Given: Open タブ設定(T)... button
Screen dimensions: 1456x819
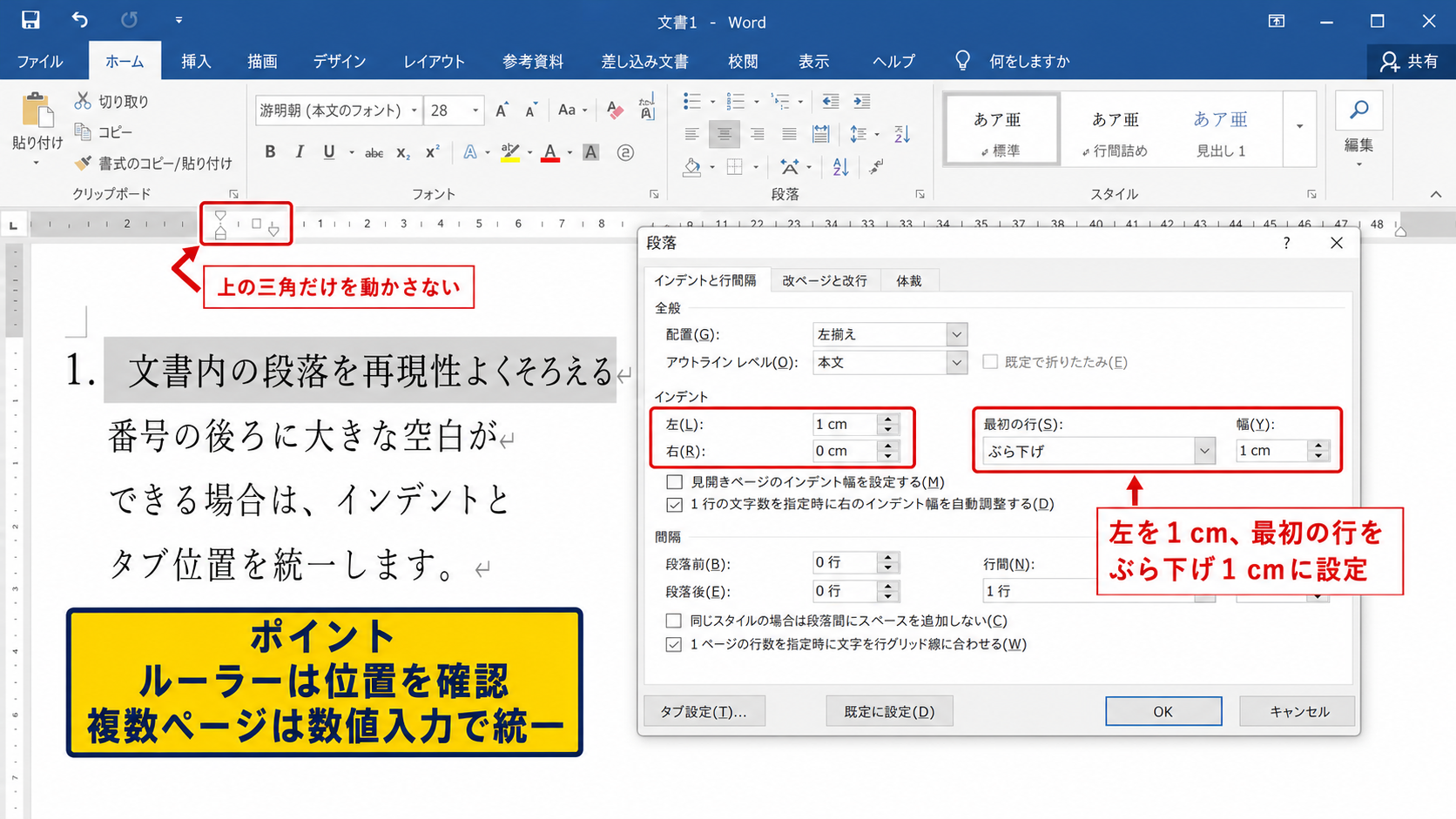Looking at the screenshot, I should (704, 711).
